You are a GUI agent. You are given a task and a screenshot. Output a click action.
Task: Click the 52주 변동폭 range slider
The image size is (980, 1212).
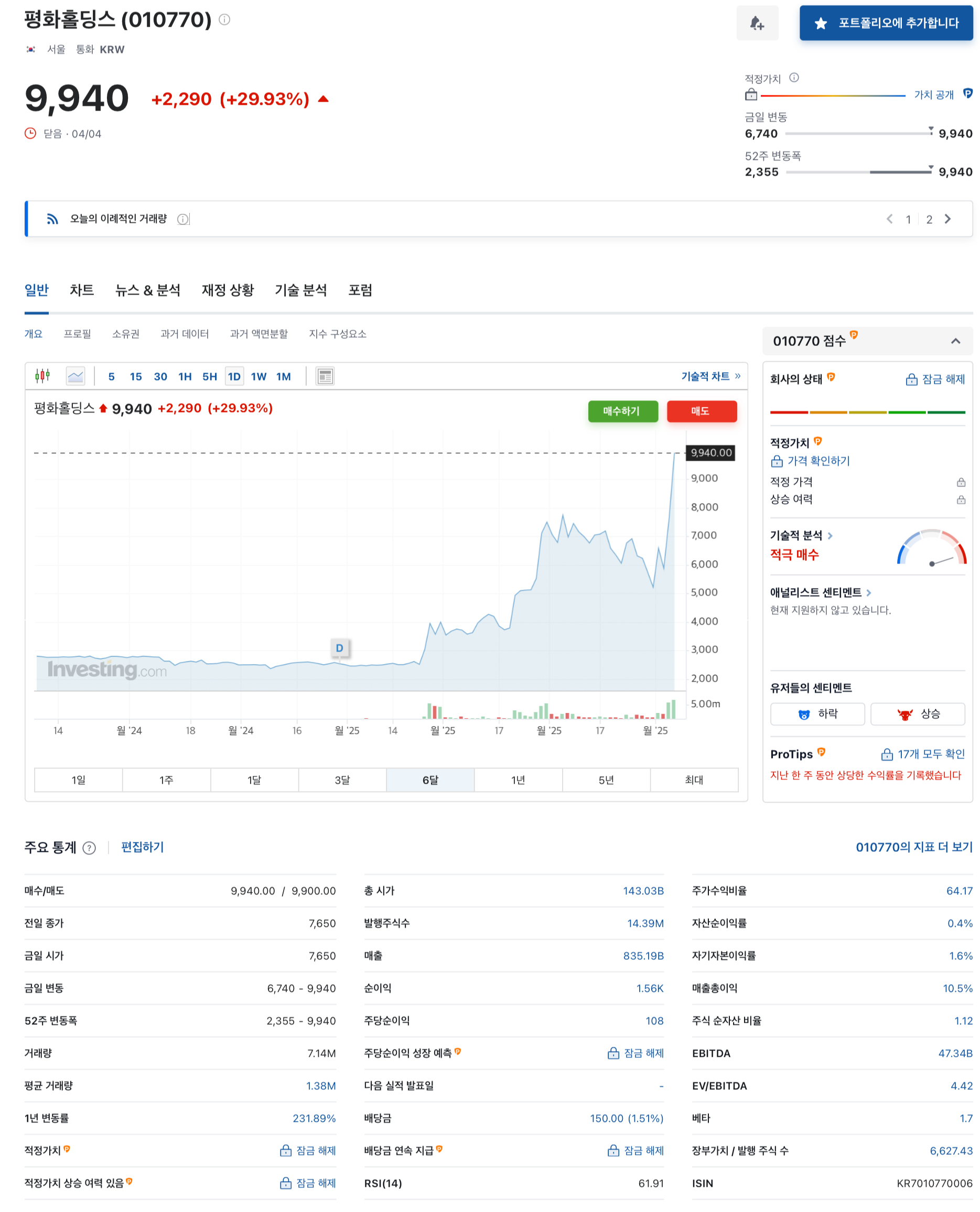point(858,171)
